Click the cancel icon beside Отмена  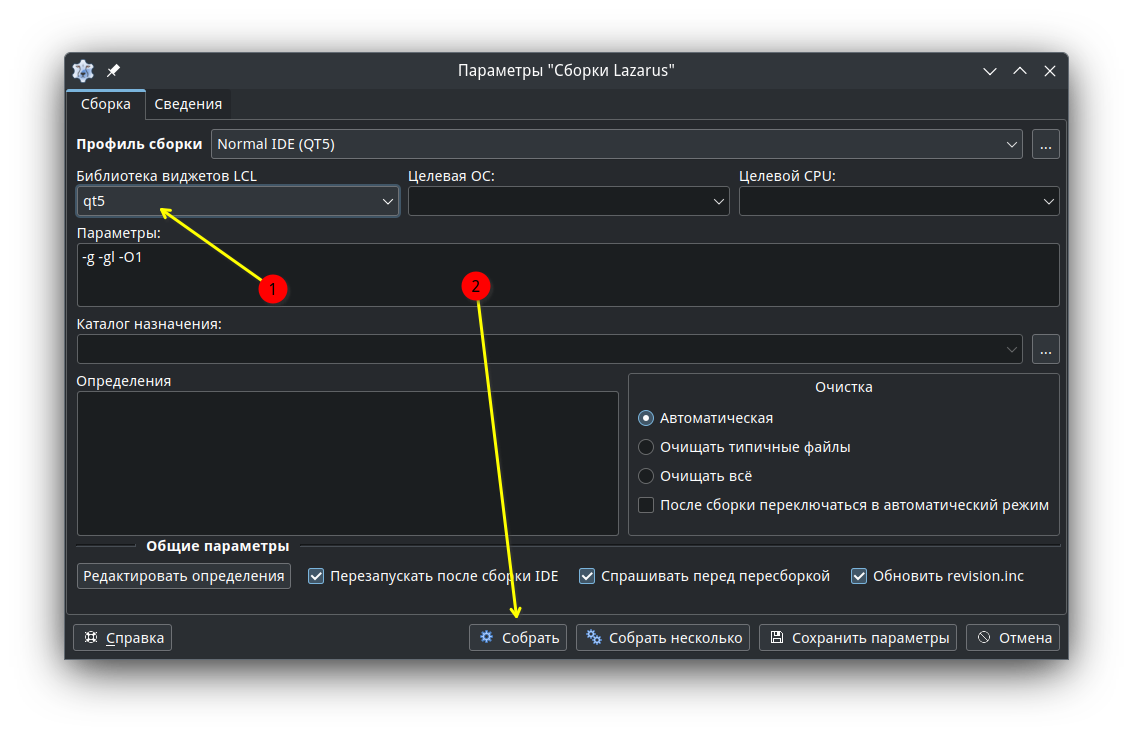coord(983,637)
